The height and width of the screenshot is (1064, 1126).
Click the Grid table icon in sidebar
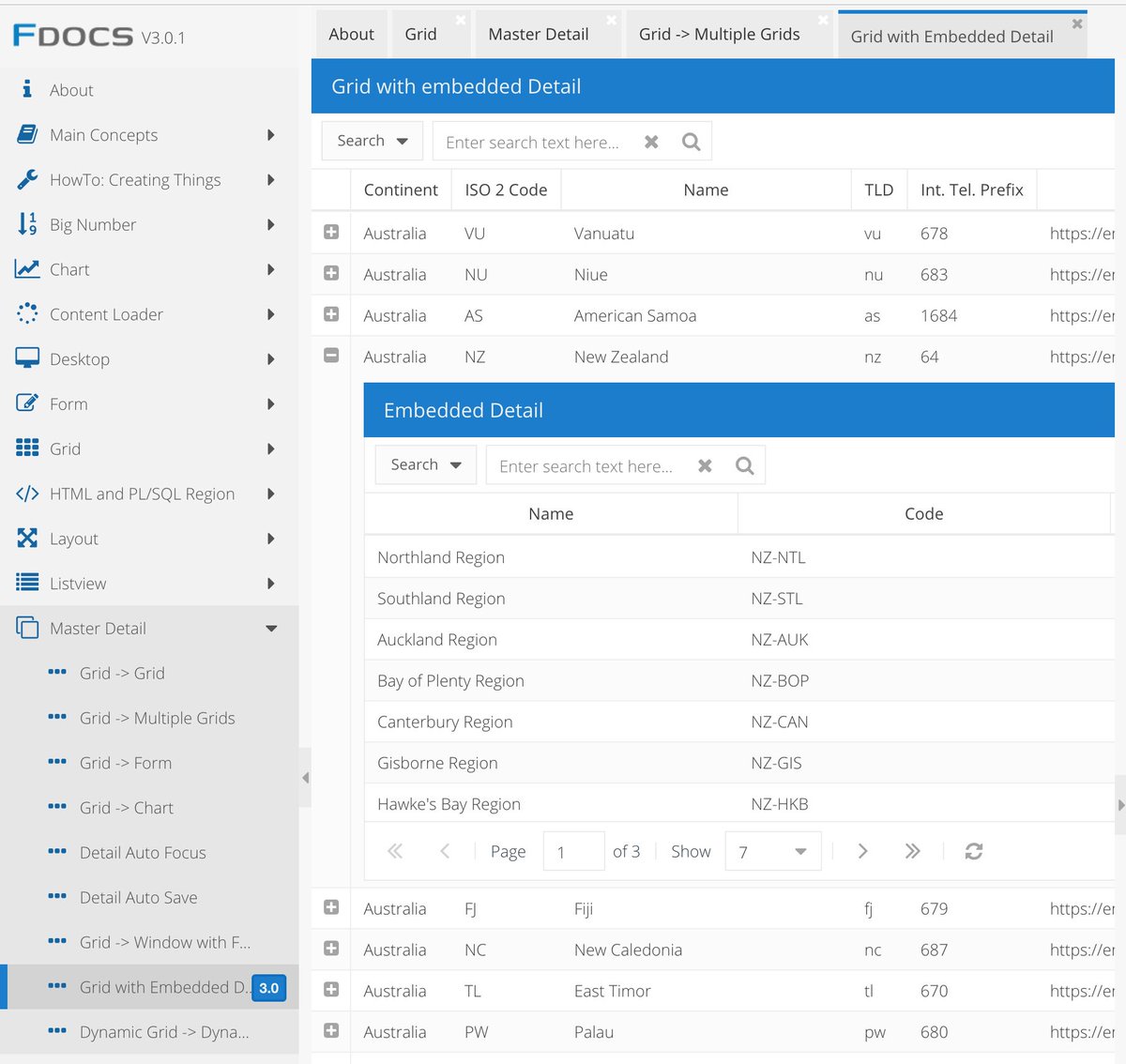point(27,448)
